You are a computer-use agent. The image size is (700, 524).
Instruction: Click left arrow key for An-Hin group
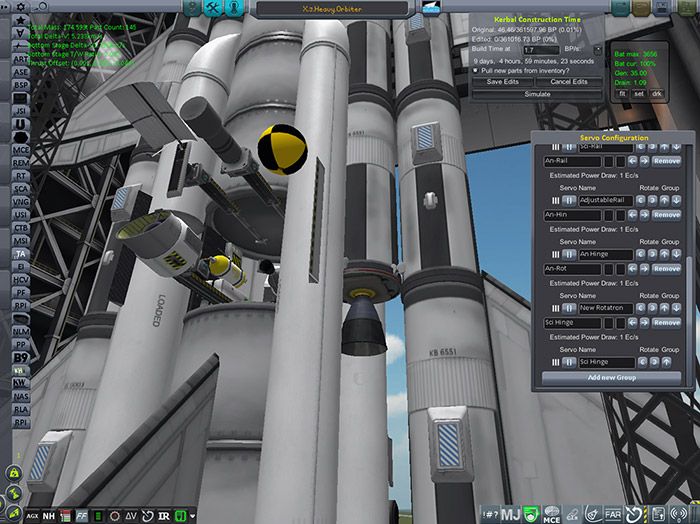pos(632,215)
